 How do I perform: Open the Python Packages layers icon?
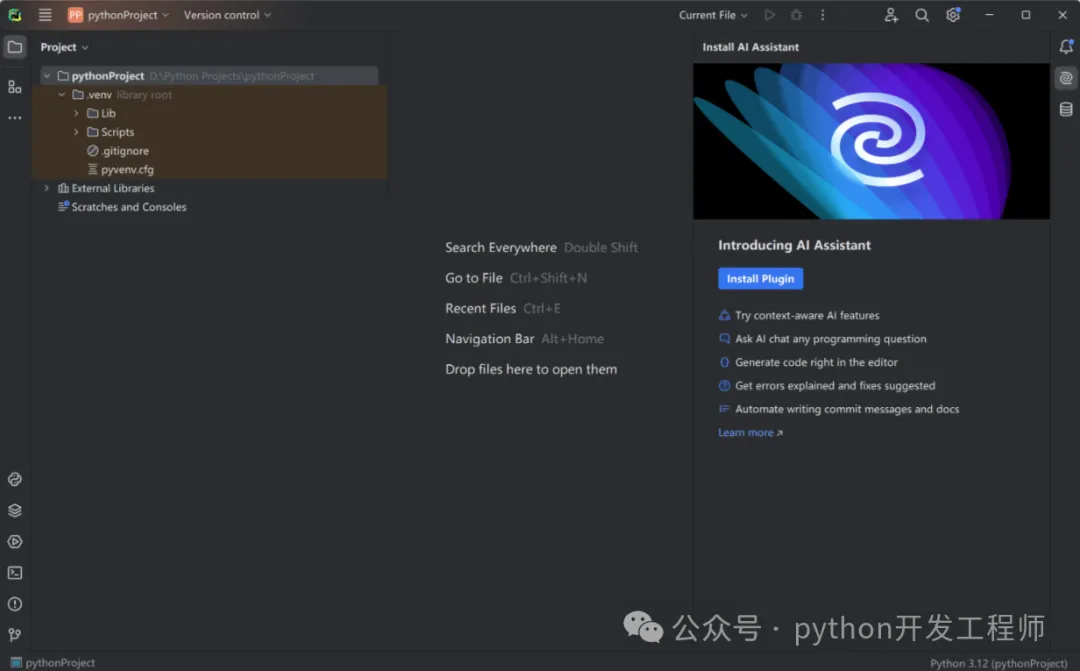click(x=14, y=510)
